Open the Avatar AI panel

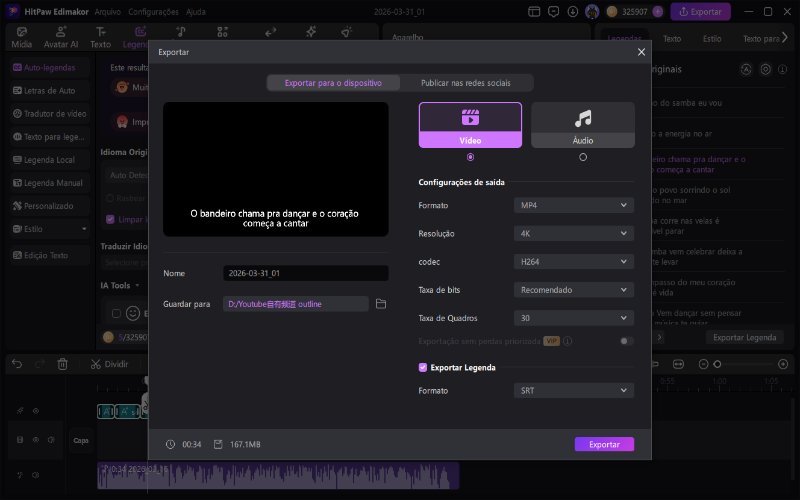[61, 37]
